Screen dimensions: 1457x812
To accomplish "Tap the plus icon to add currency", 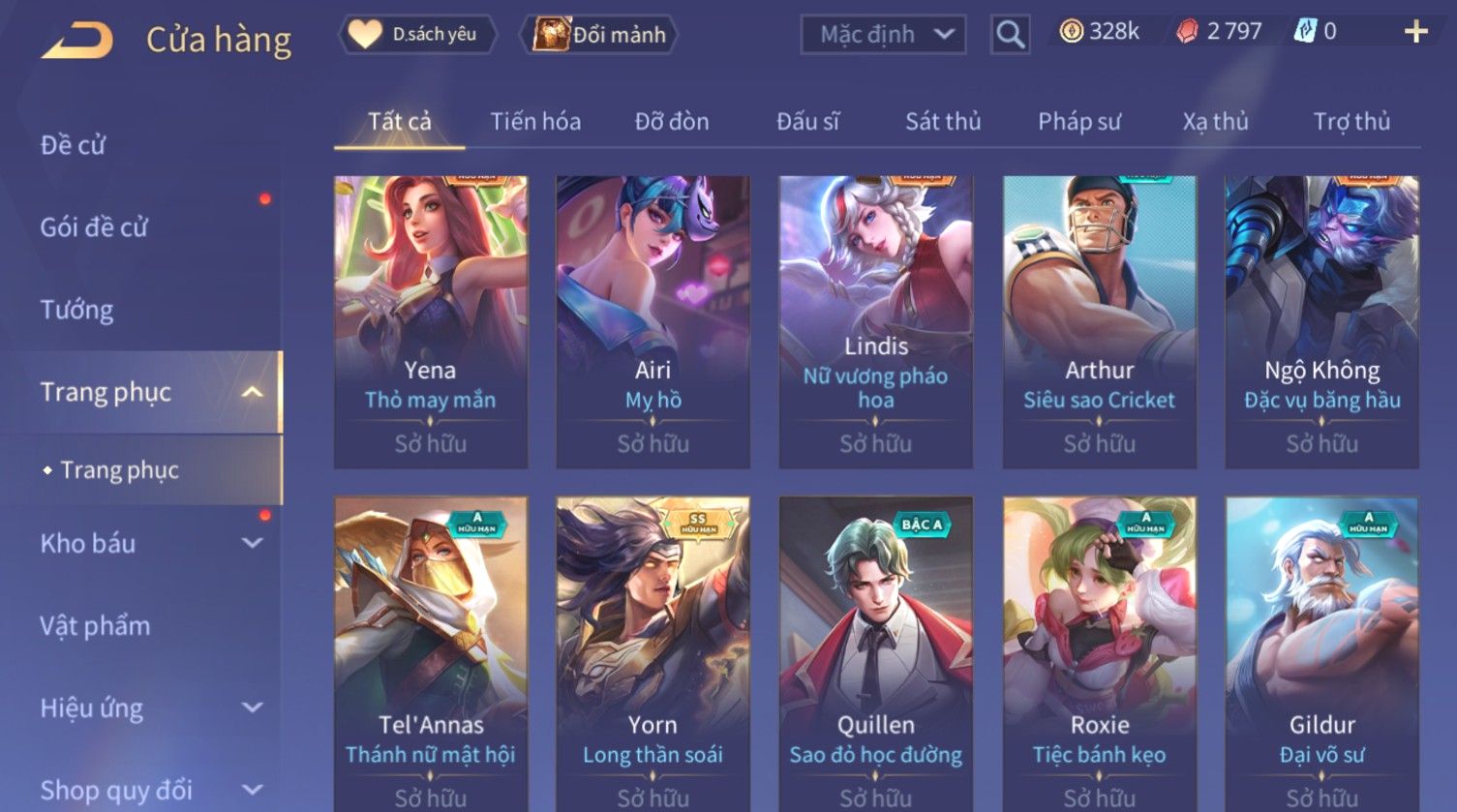I will [1415, 32].
